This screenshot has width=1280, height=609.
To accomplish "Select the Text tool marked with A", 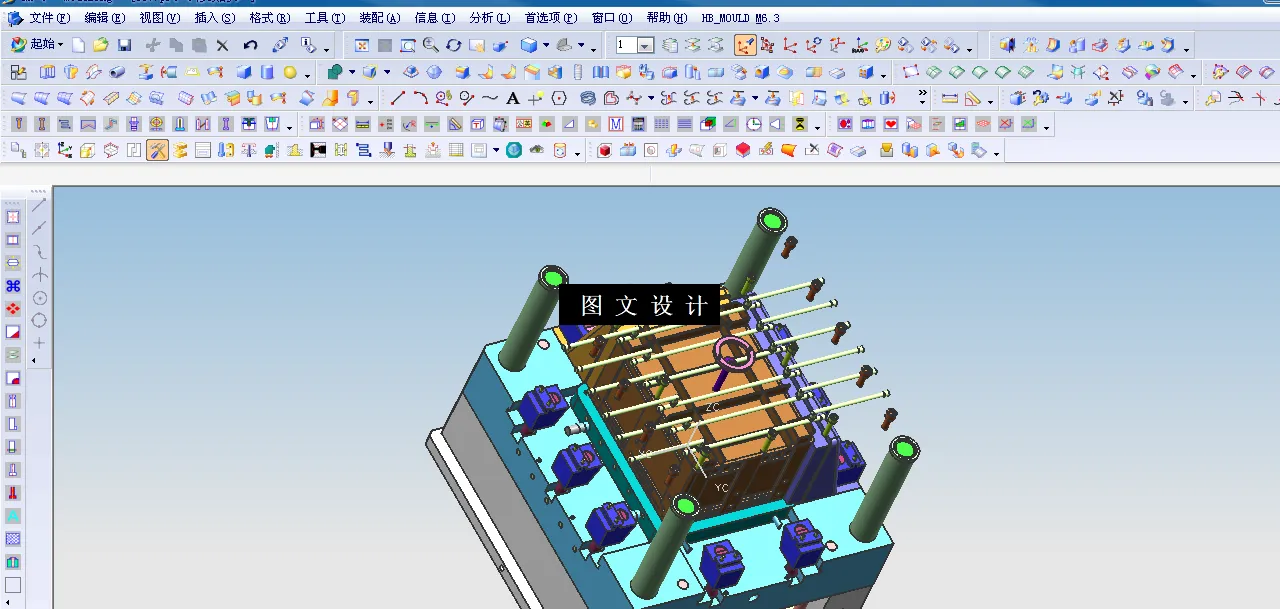I will point(513,98).
